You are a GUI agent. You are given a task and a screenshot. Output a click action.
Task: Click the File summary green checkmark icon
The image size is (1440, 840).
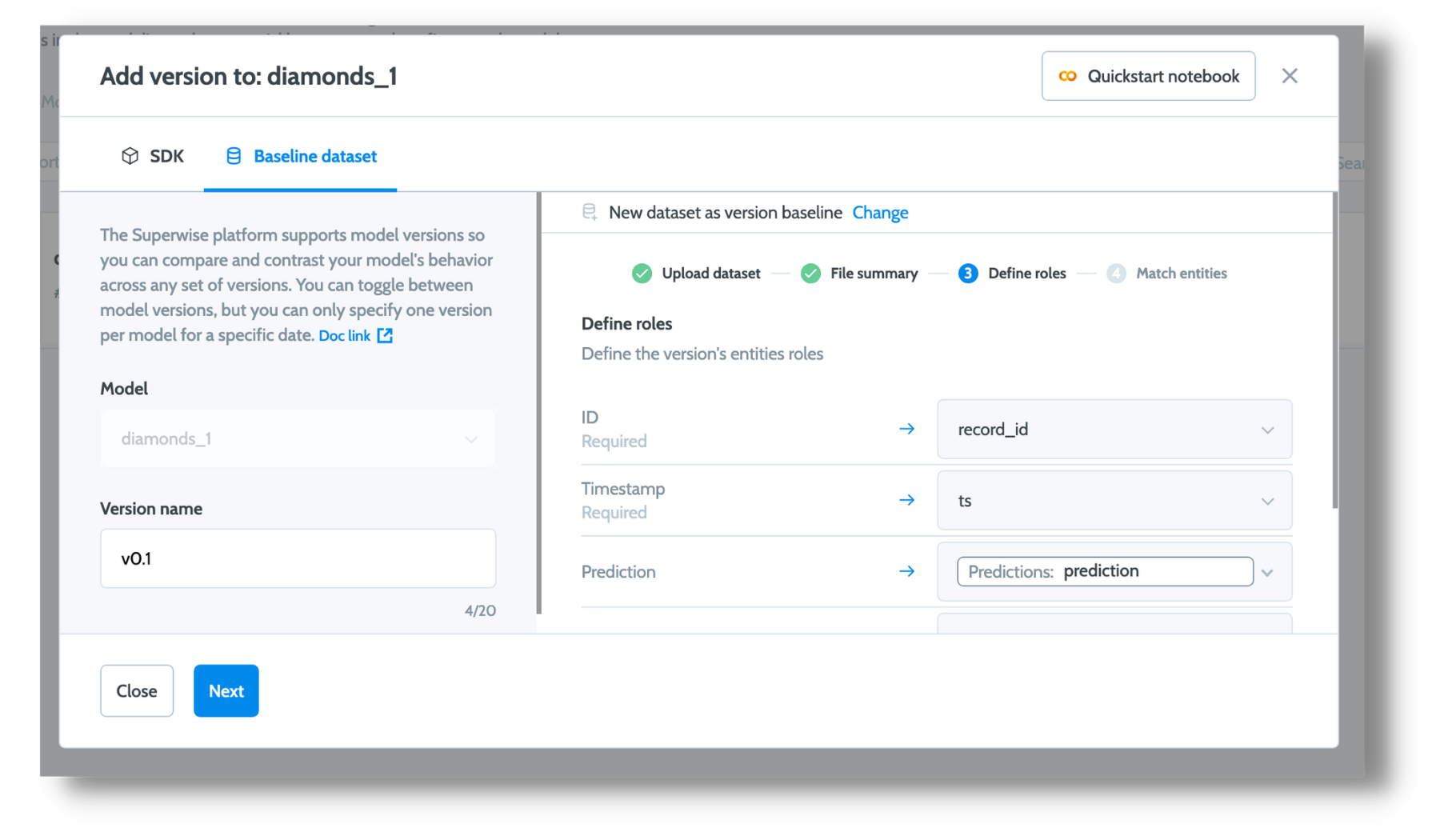tap(810, 274)
